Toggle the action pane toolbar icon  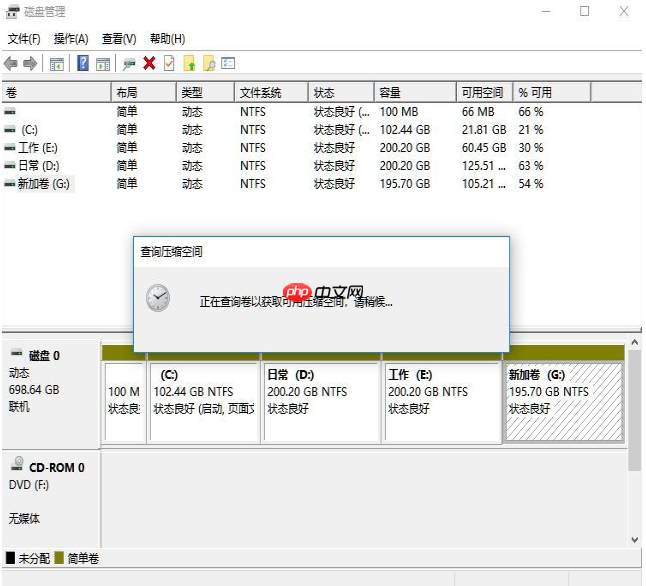pos(103,64)
